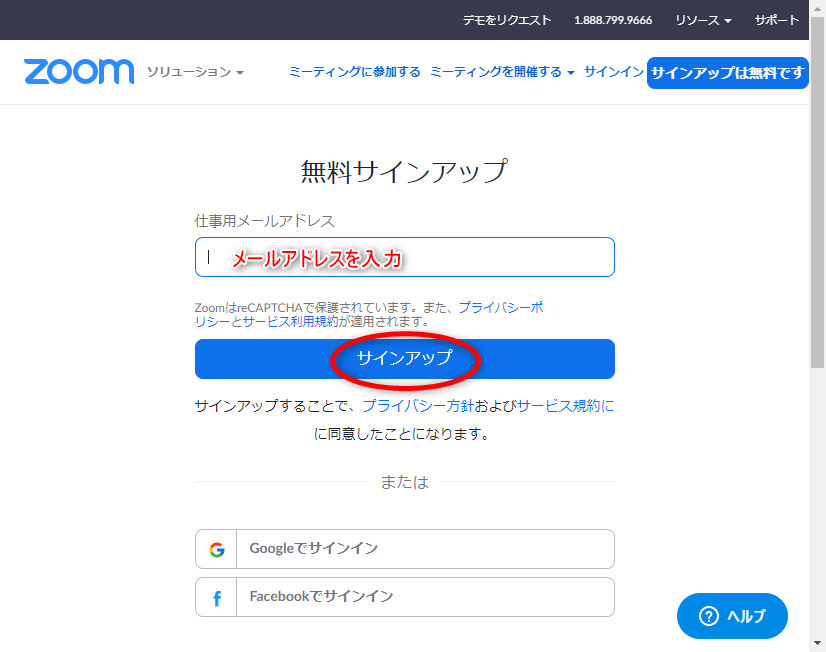Viewport: 826px width, 652px height.
Task: Click デモをリクエスト in top bar
Action: tap(507, 20)
